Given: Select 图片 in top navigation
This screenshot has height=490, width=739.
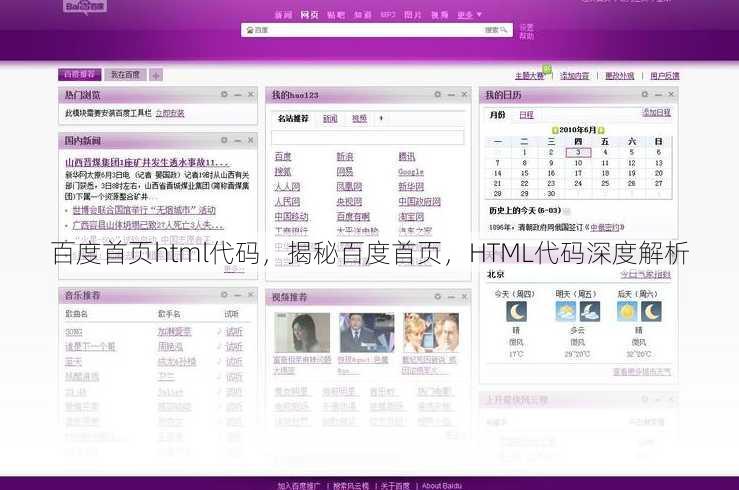Looking at the screenshot, I should [x=413, y=15].
